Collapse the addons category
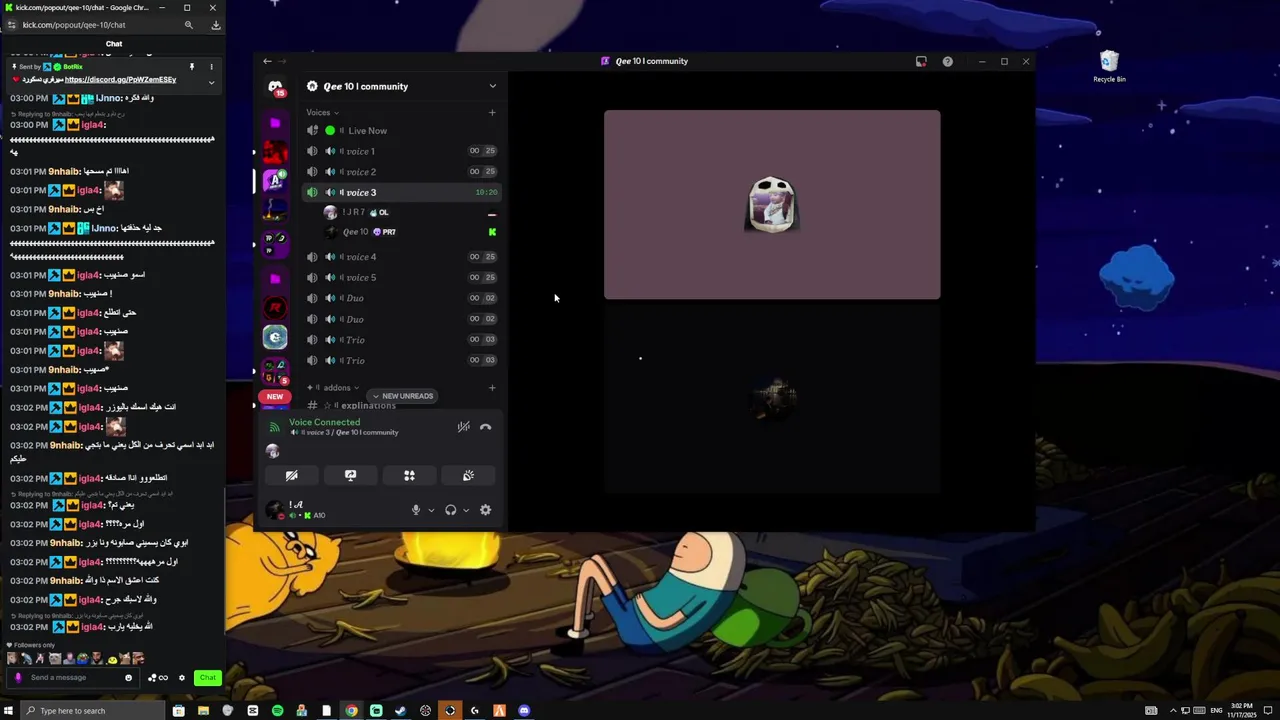Screen dimensions: 1280x720 (x=333, y=388)
